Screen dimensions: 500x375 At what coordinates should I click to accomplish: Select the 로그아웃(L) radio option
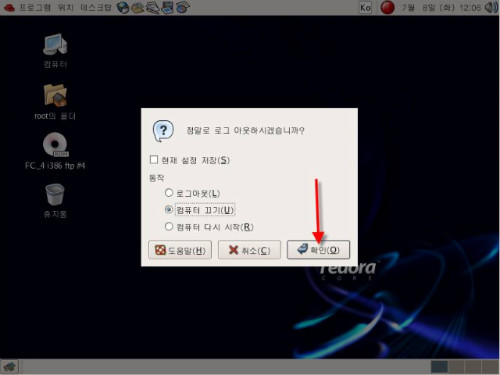click(x=169, y=193)
